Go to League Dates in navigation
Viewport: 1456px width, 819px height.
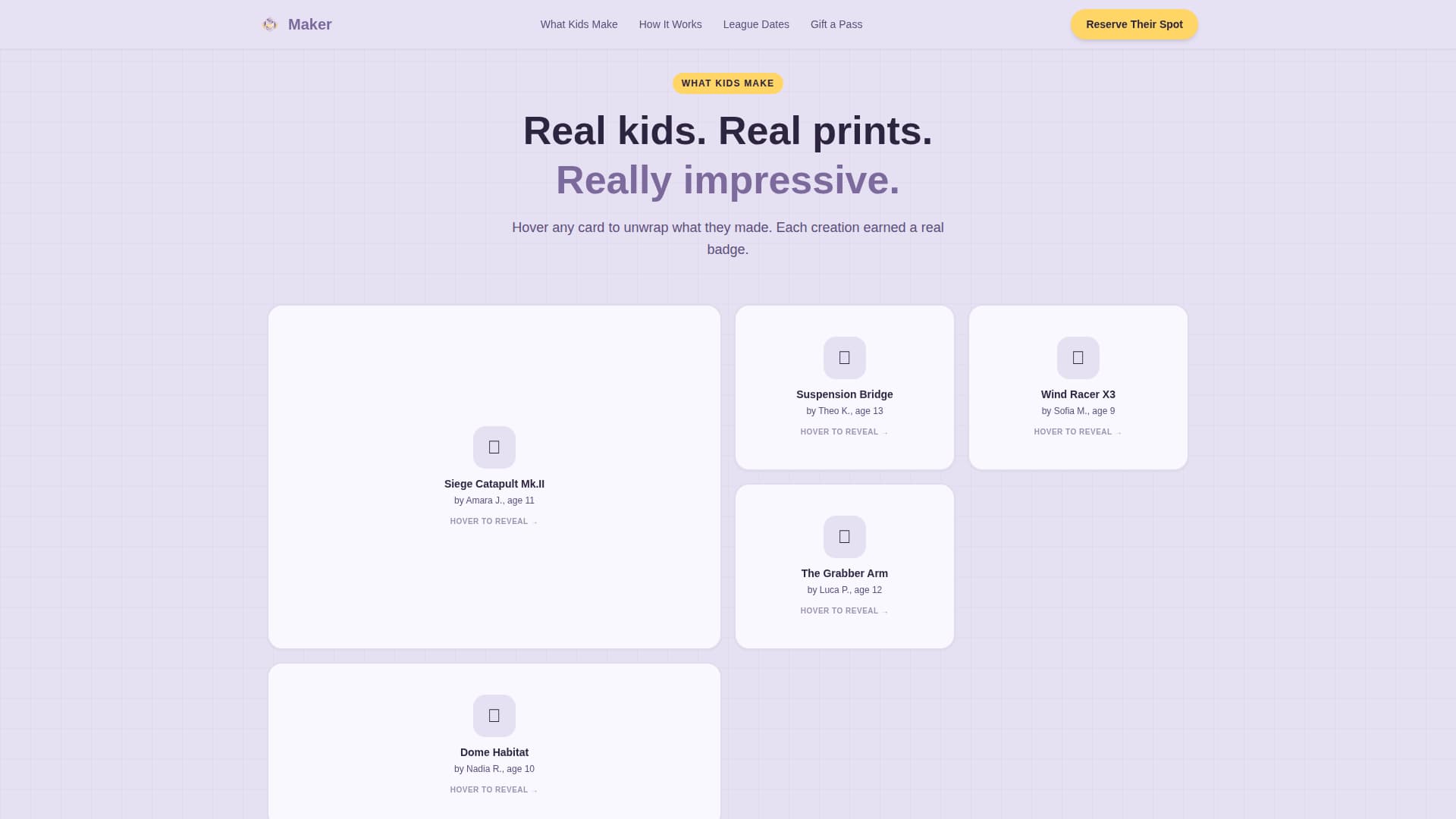[756, 24]
